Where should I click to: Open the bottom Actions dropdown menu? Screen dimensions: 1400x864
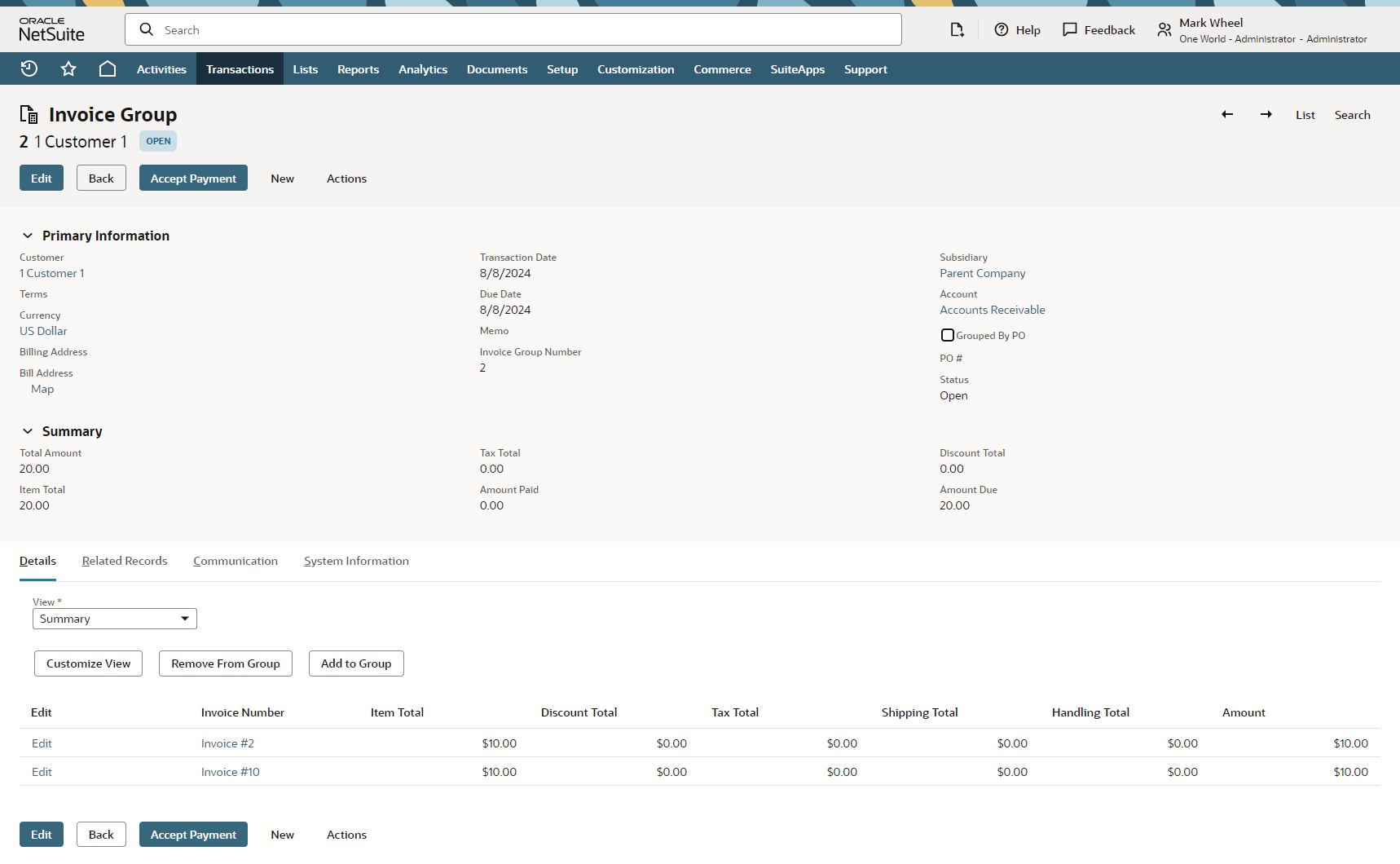coord(346,835)
